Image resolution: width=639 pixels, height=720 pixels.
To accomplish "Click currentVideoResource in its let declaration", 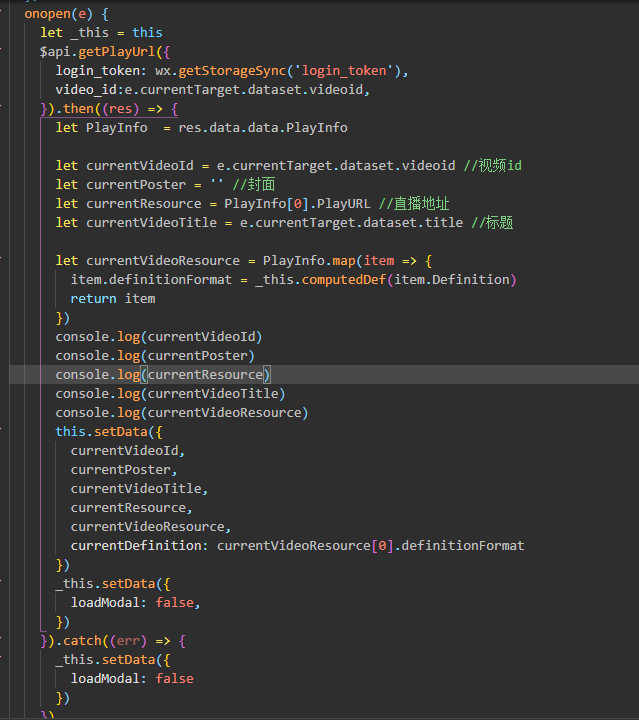I will pos(163,261).
